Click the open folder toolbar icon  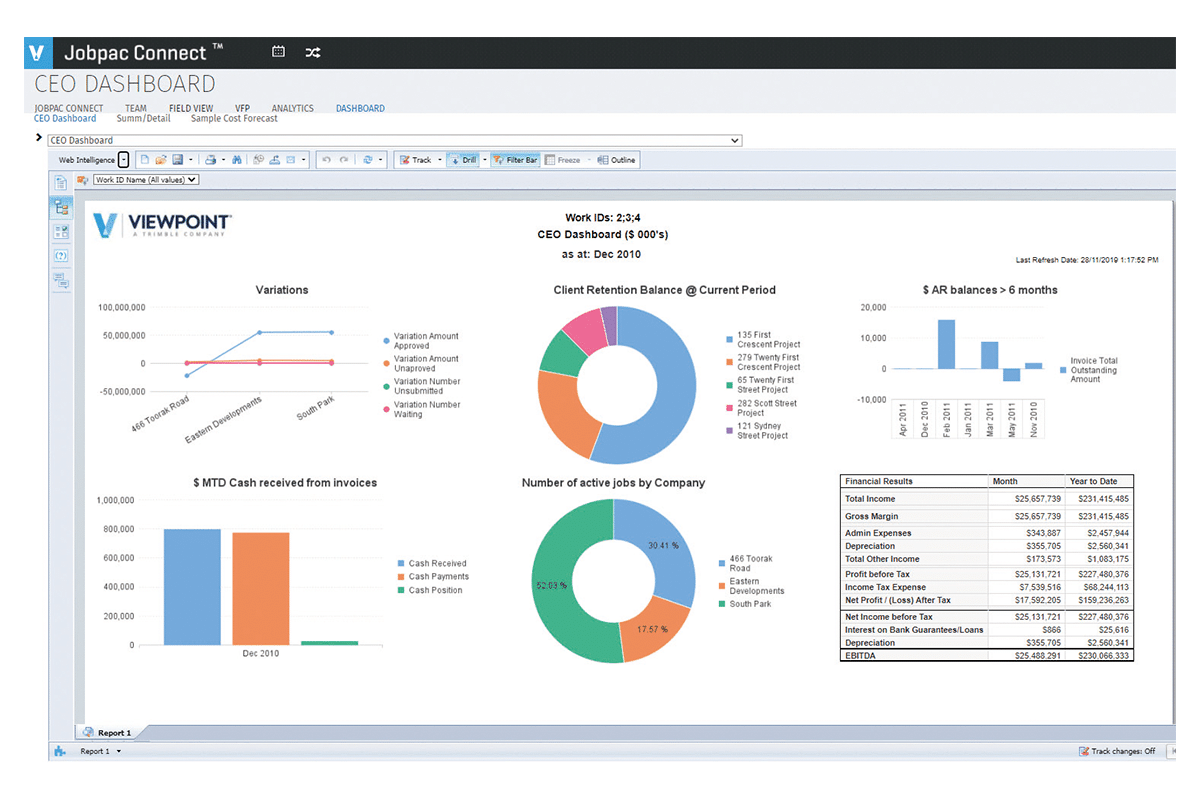[x=160, y=160]
